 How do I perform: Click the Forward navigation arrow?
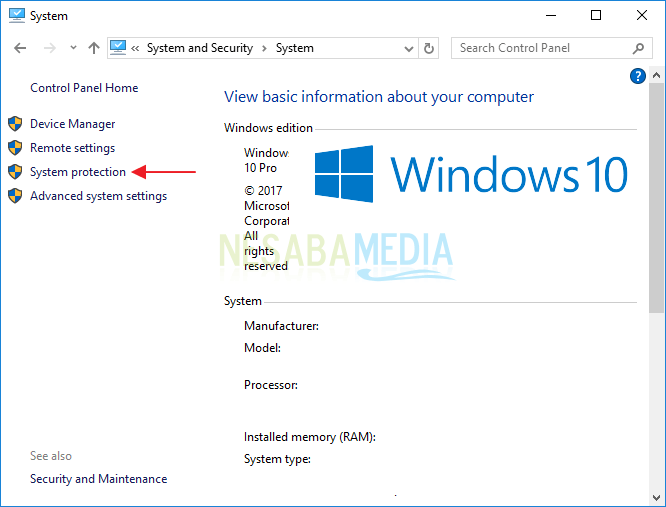50,48
